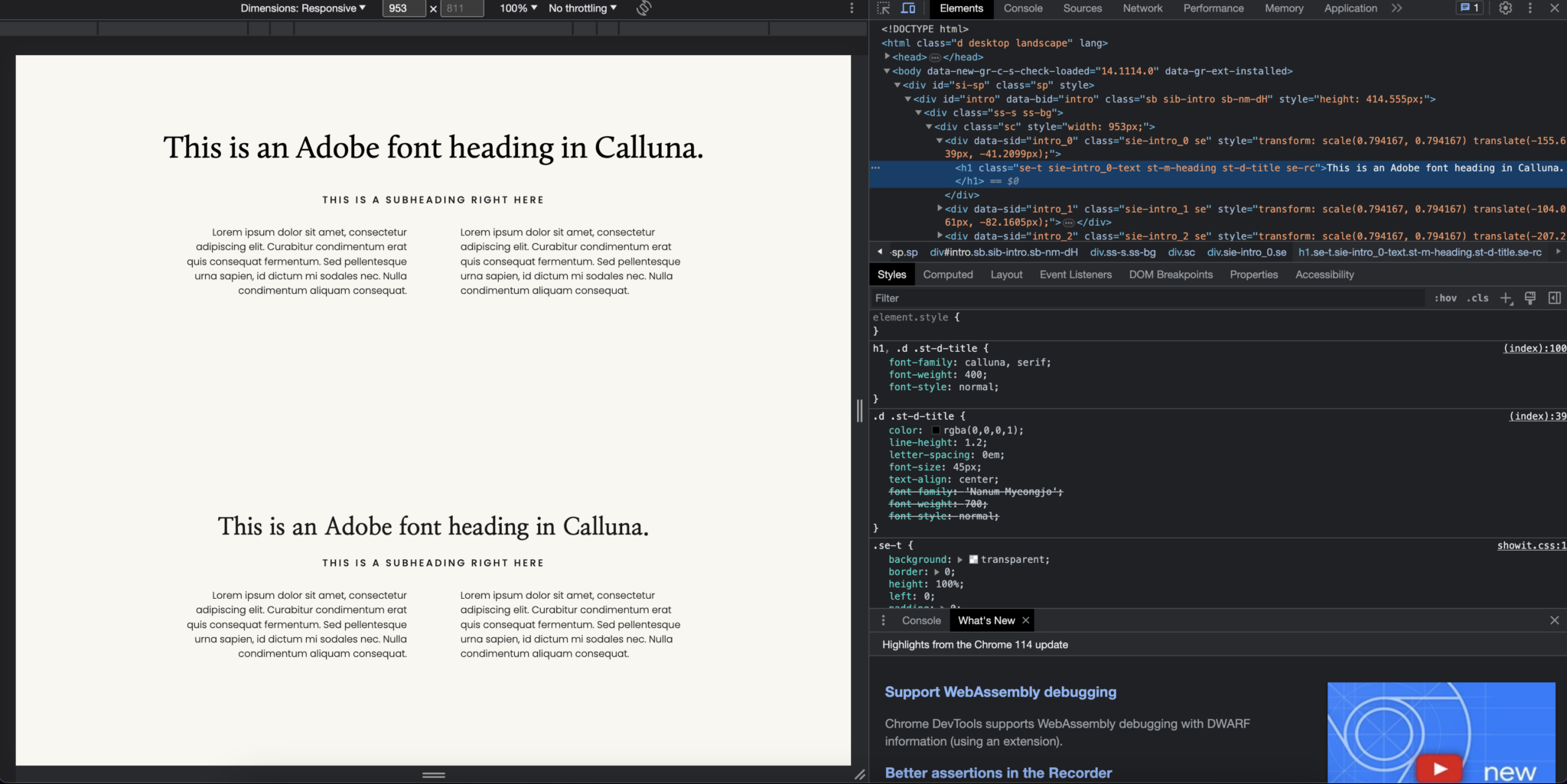
Task: Toggle .cls element classes editor
Action: coord(1478,298)
